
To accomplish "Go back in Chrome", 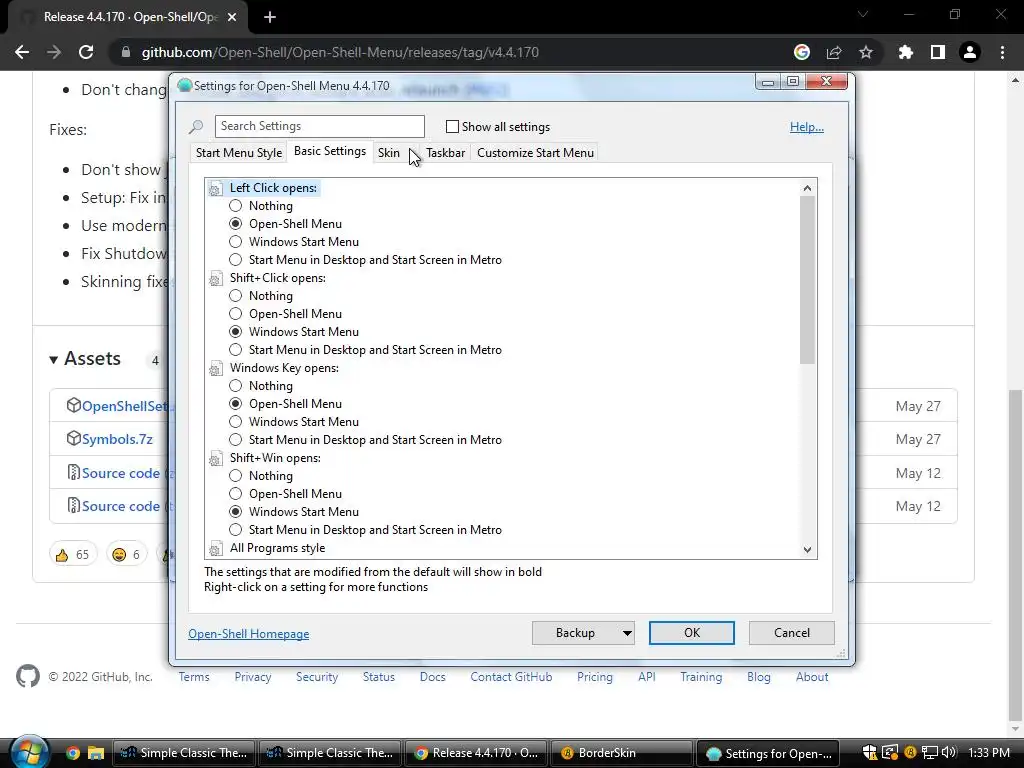I will [x=22, y=52].
